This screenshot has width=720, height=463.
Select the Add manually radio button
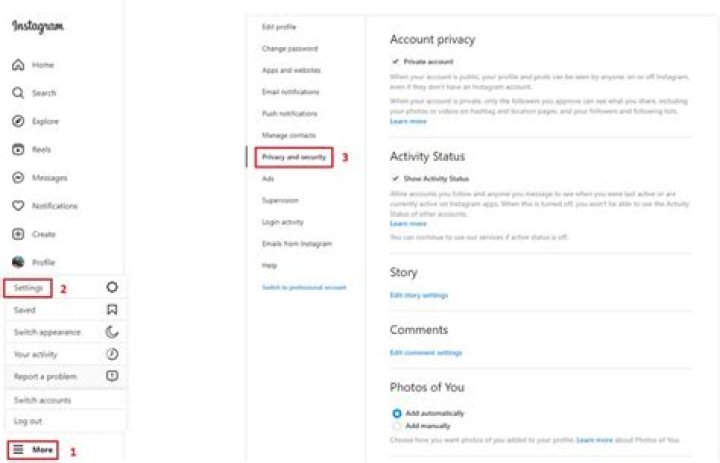click(397, 426)
